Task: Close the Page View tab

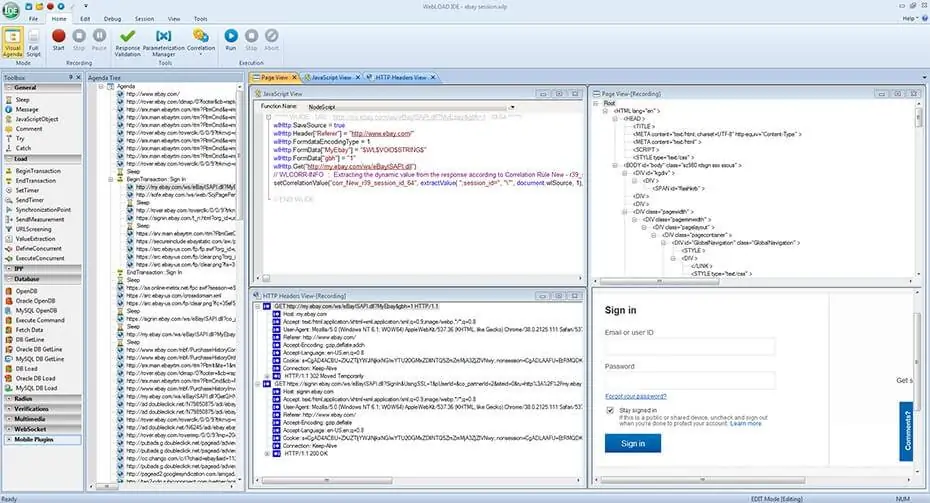Action: (294, 78)
